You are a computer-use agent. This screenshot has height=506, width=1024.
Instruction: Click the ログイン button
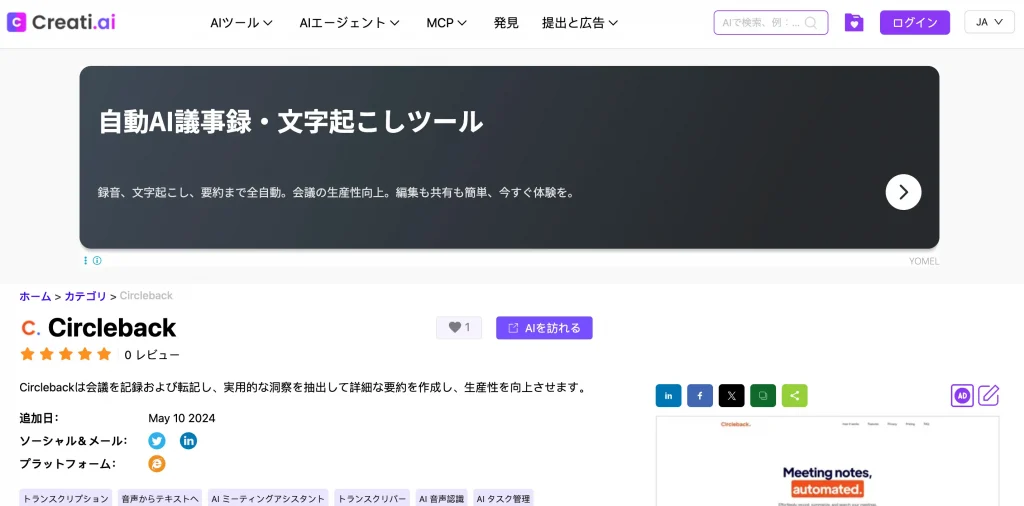(x=914, y=23)
